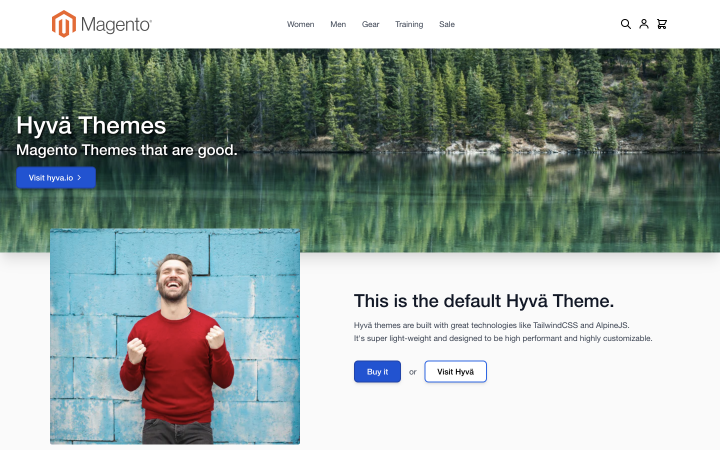720x450 pixels.
Task: Open the shopping cart icon
Action: point(662,24)
